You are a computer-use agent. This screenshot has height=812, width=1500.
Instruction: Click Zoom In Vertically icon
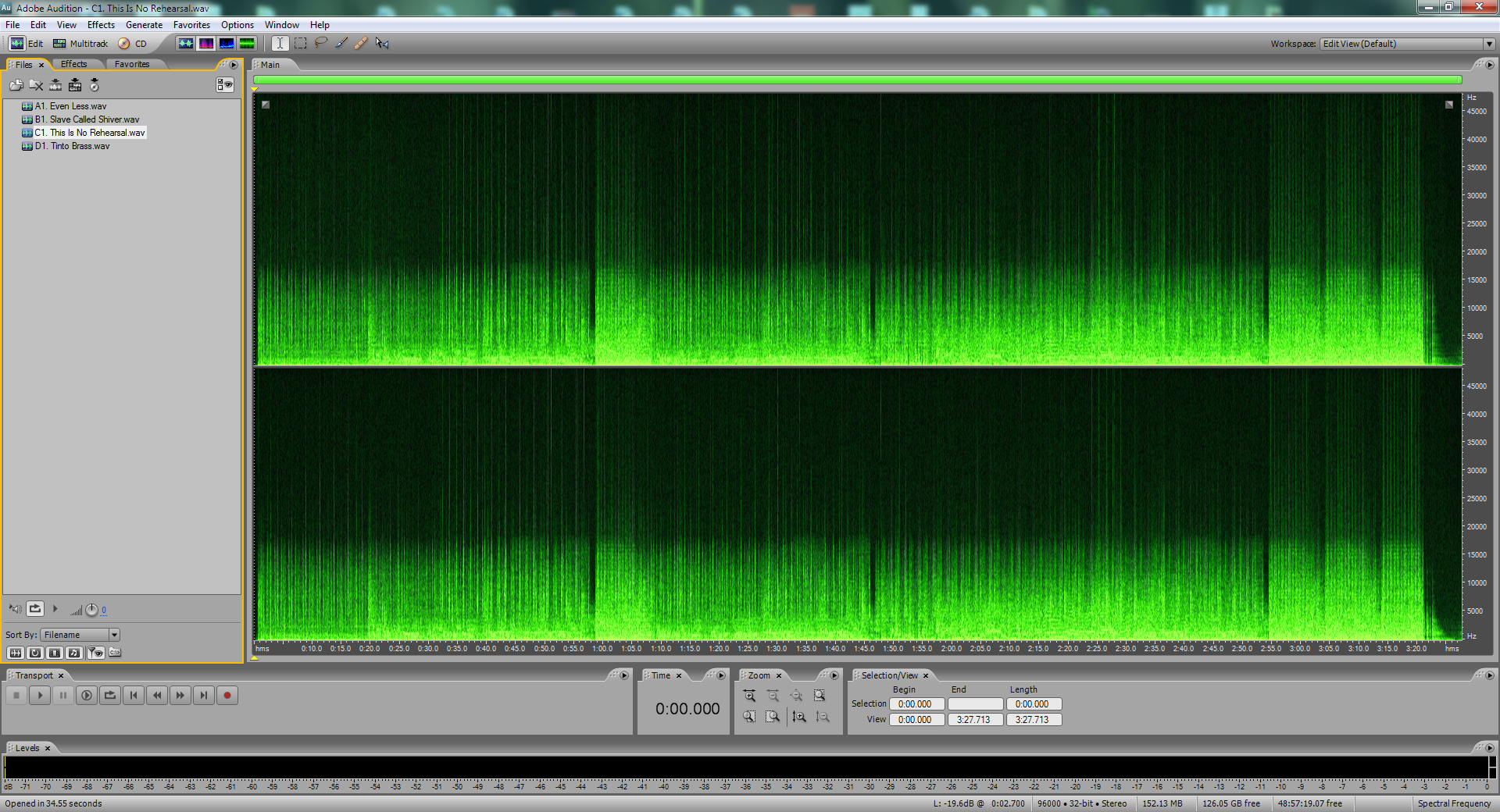(798, 717)
